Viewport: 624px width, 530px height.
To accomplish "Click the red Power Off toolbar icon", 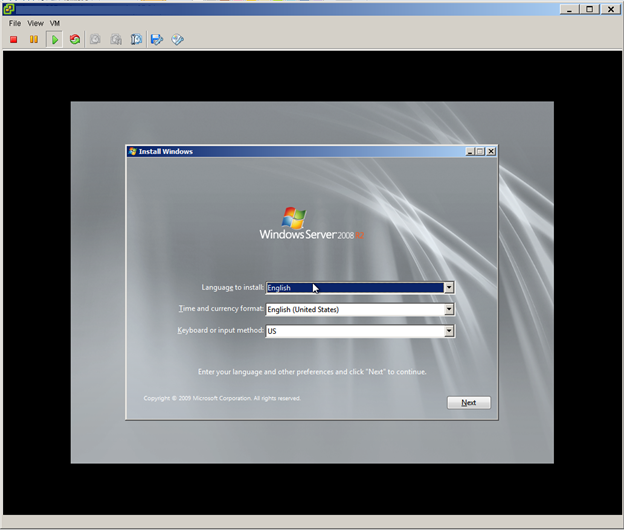I will (14, 39).
